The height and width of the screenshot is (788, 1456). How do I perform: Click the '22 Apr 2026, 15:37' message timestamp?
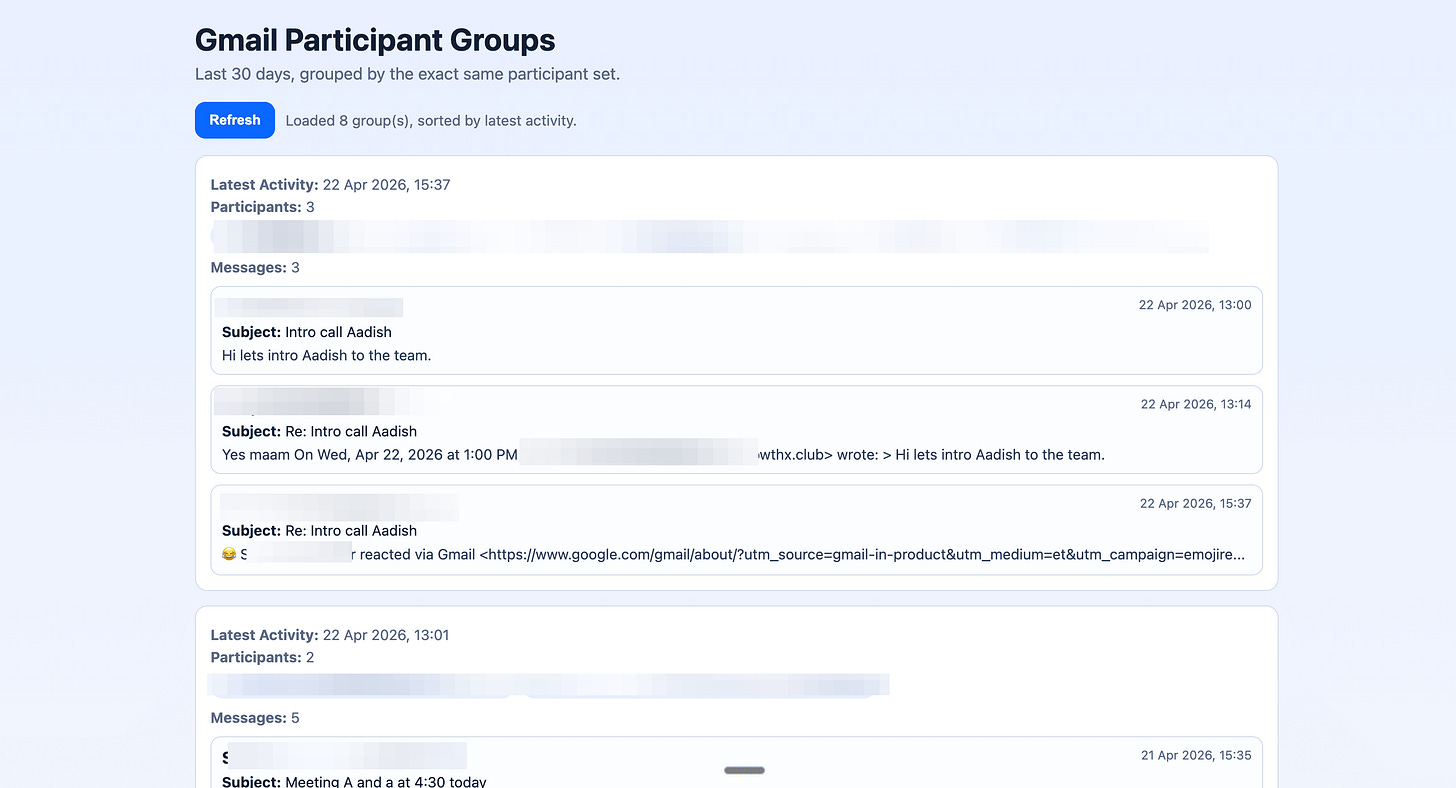pyautogui.click(x=1195, y=503)
